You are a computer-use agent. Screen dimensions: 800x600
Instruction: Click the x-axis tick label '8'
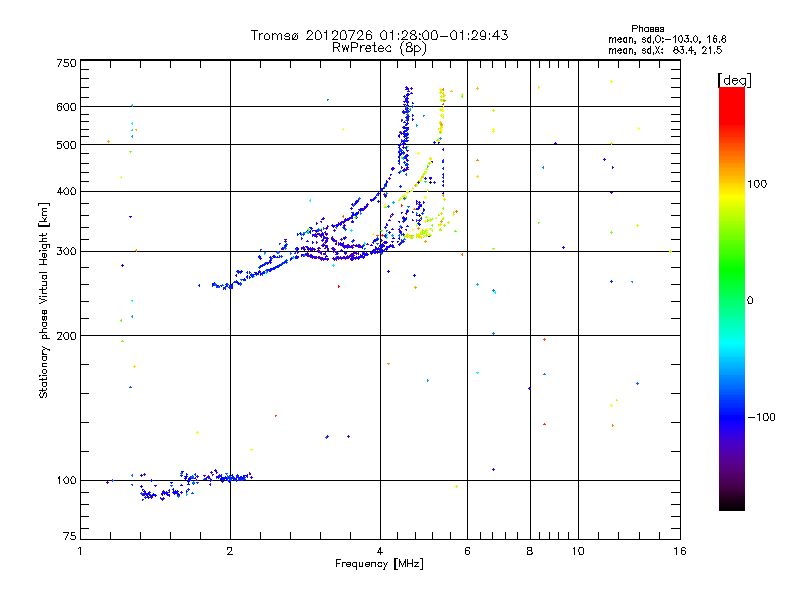point(530,551)
